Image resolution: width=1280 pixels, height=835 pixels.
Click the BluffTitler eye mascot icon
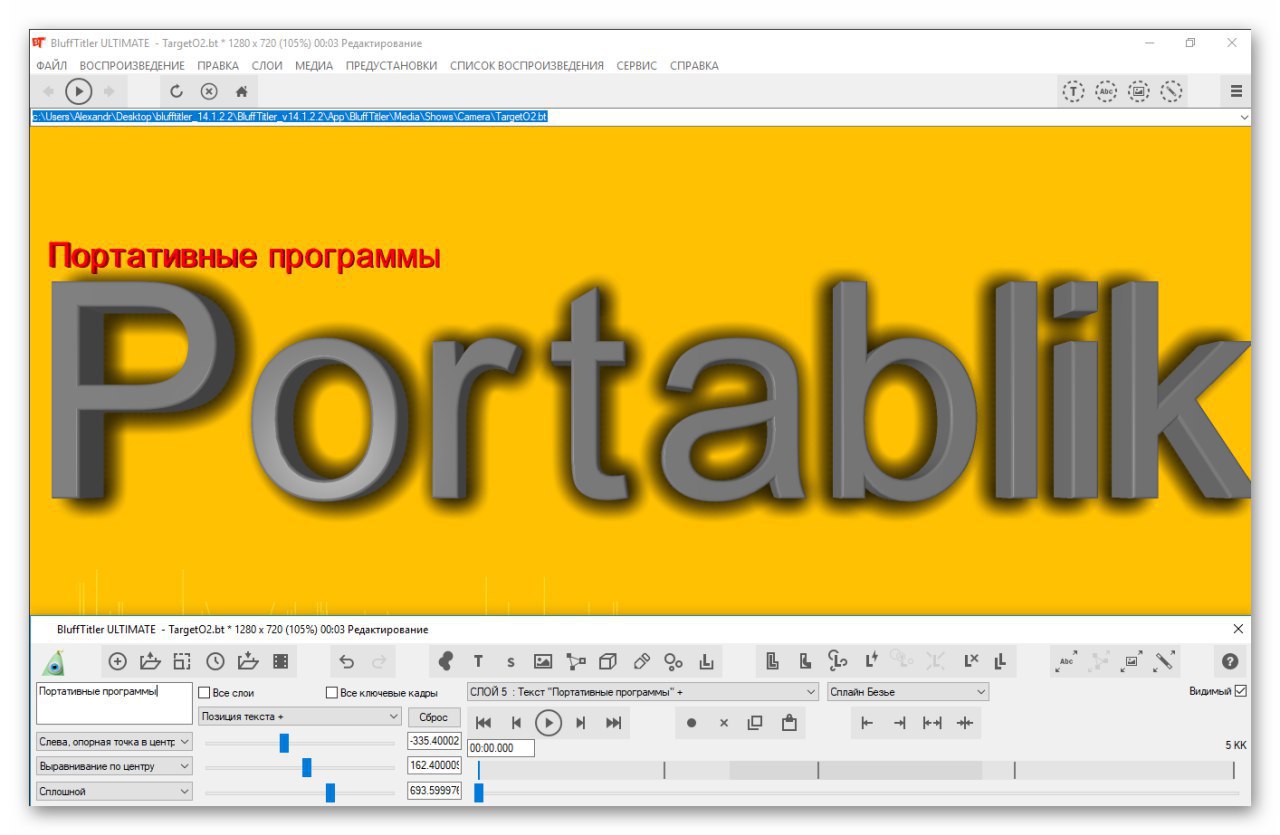point(54,661)
